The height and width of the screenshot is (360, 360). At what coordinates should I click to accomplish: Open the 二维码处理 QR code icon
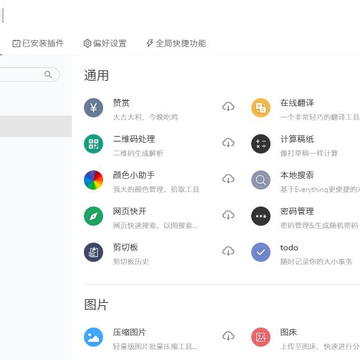[93, 144]
